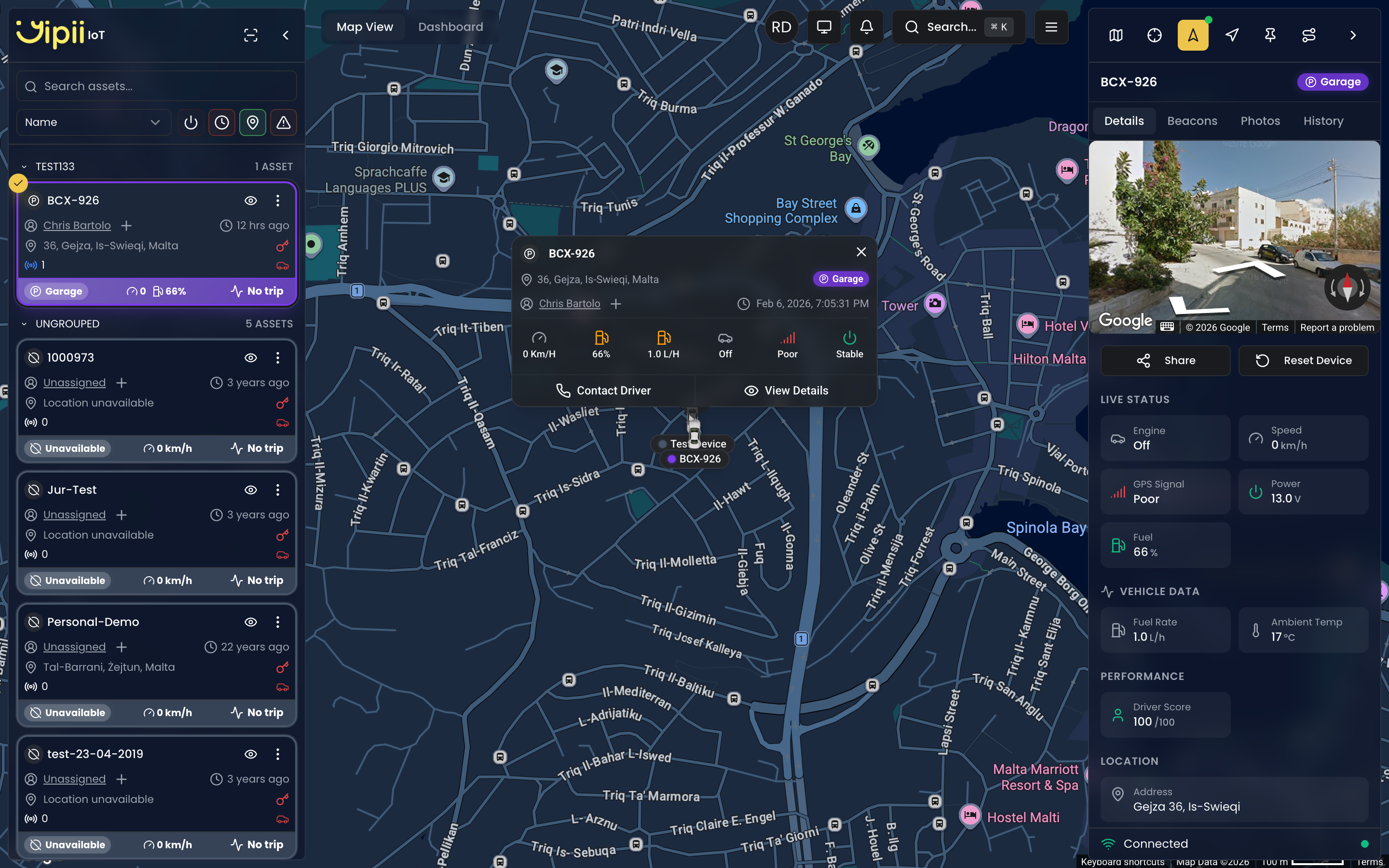Screen dimensions: 1389x868
Task: Open the Details tab
Action: pyautogui.click(x=1124, y=121)
